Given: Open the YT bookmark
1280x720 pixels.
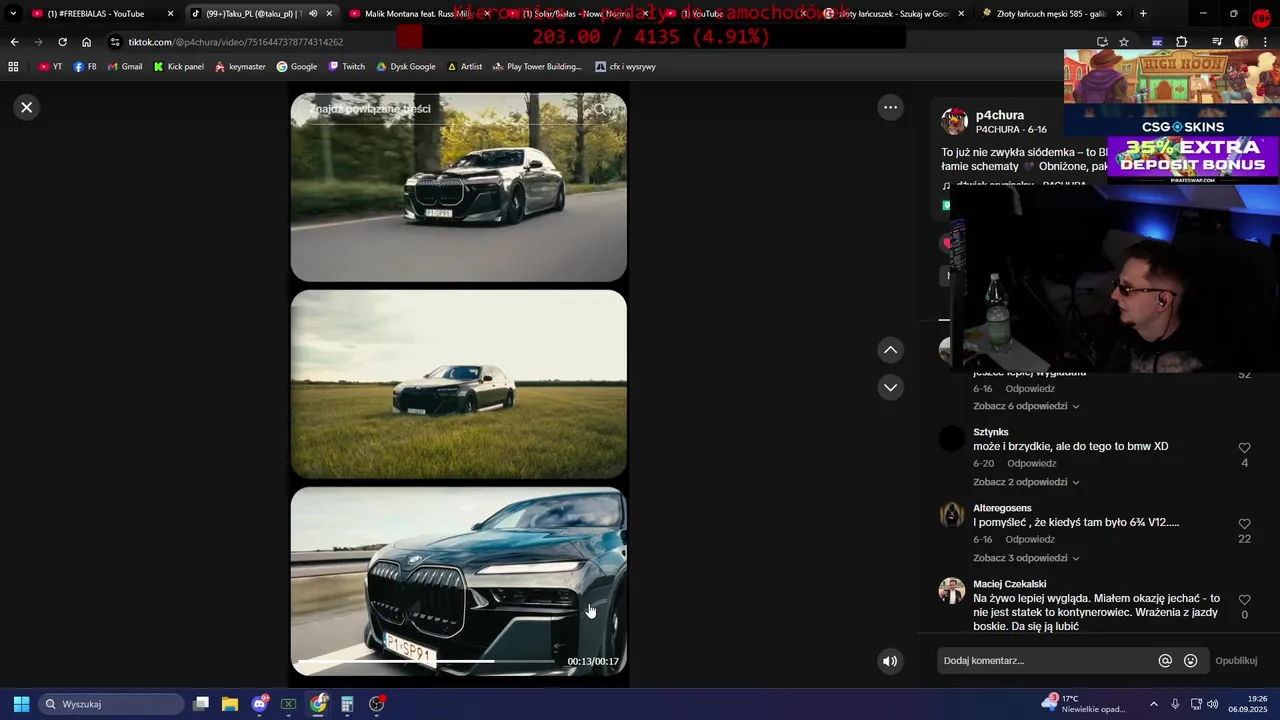Looking at the screenshot, I should [x=50, y=67].
